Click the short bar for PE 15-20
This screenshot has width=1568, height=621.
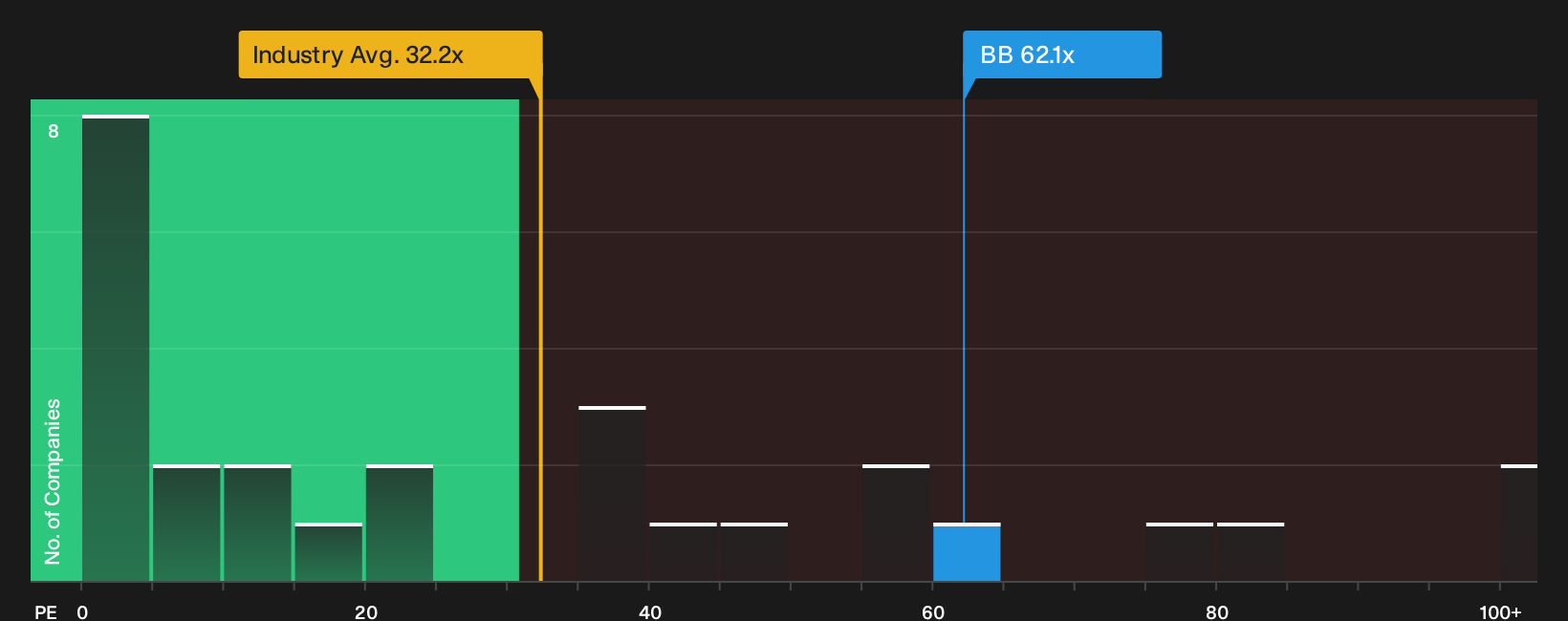(x=329, y=552)
